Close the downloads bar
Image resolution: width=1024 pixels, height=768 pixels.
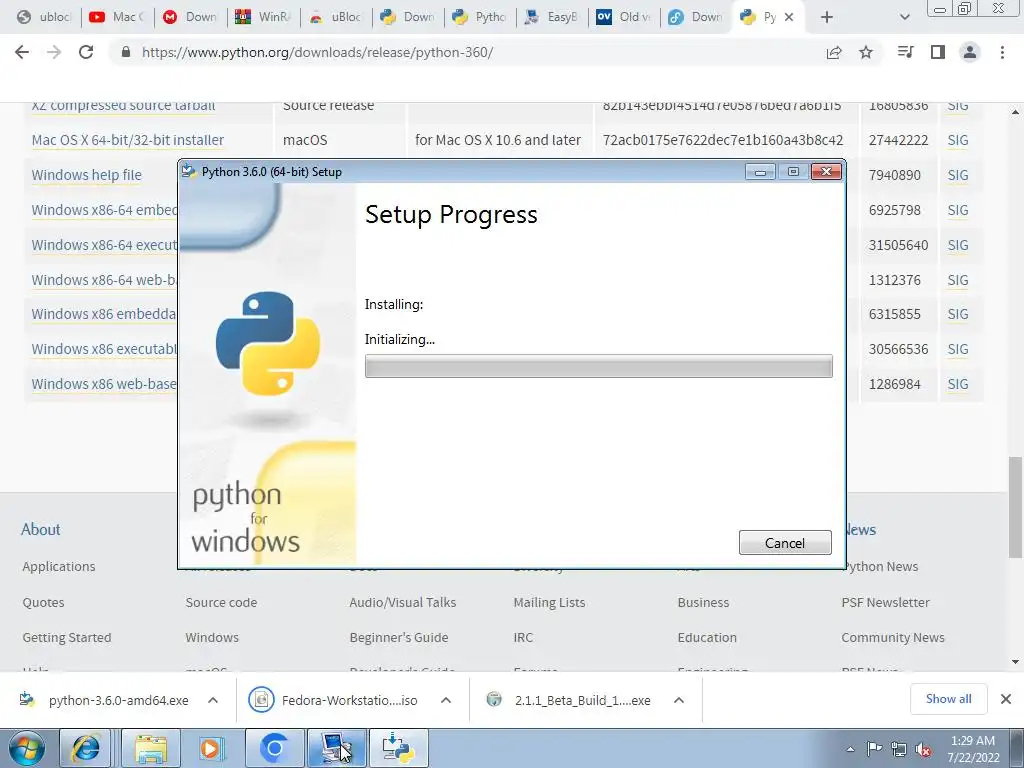point(1006,699)
